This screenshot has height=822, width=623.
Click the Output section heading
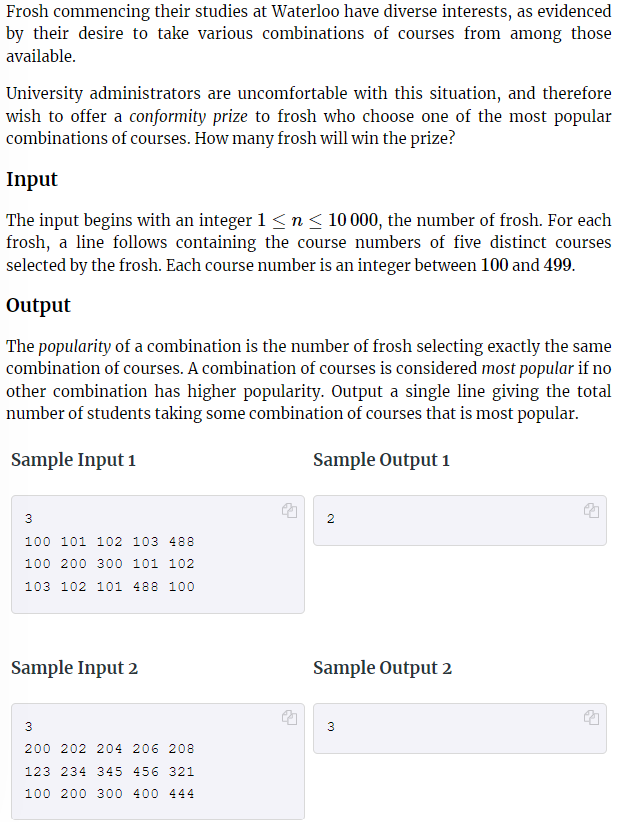38,305
